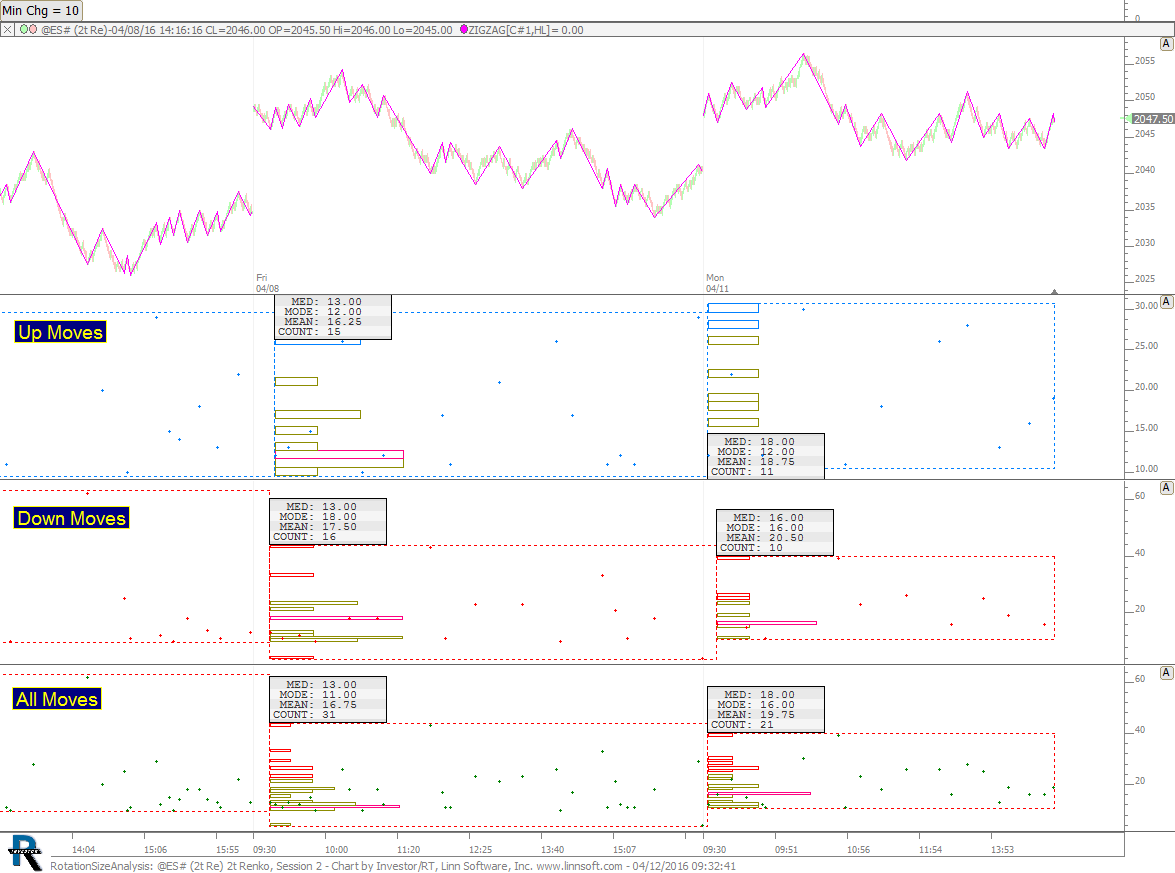Click the X icon in the chart info bar
Viewport: 1175px width, 873px height.
click(7, 30)
